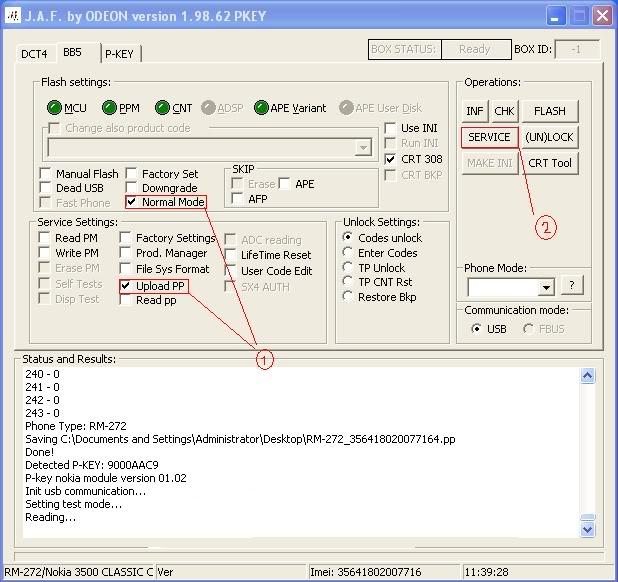Click the Imei status bar entry
Screen dimensions: 618x582
point(383,572)
